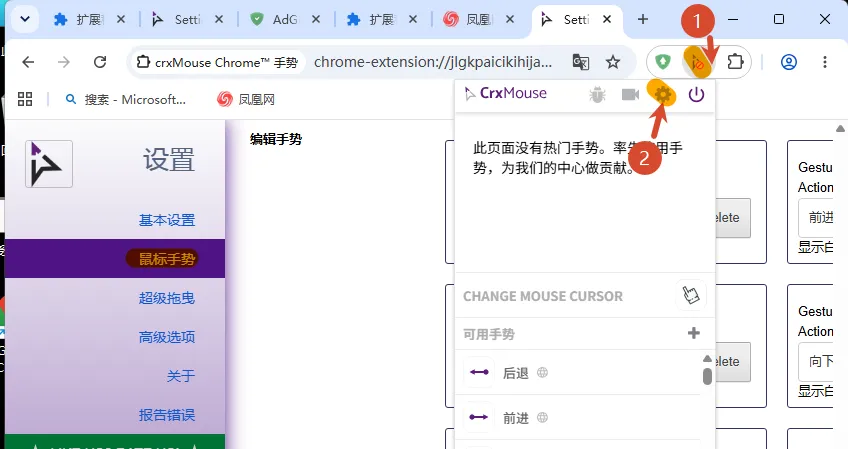Viewport: 848px width, 449px height.
Task: Click the CHANGE MOUSE CURSOR label
Action: click(543, 296)
